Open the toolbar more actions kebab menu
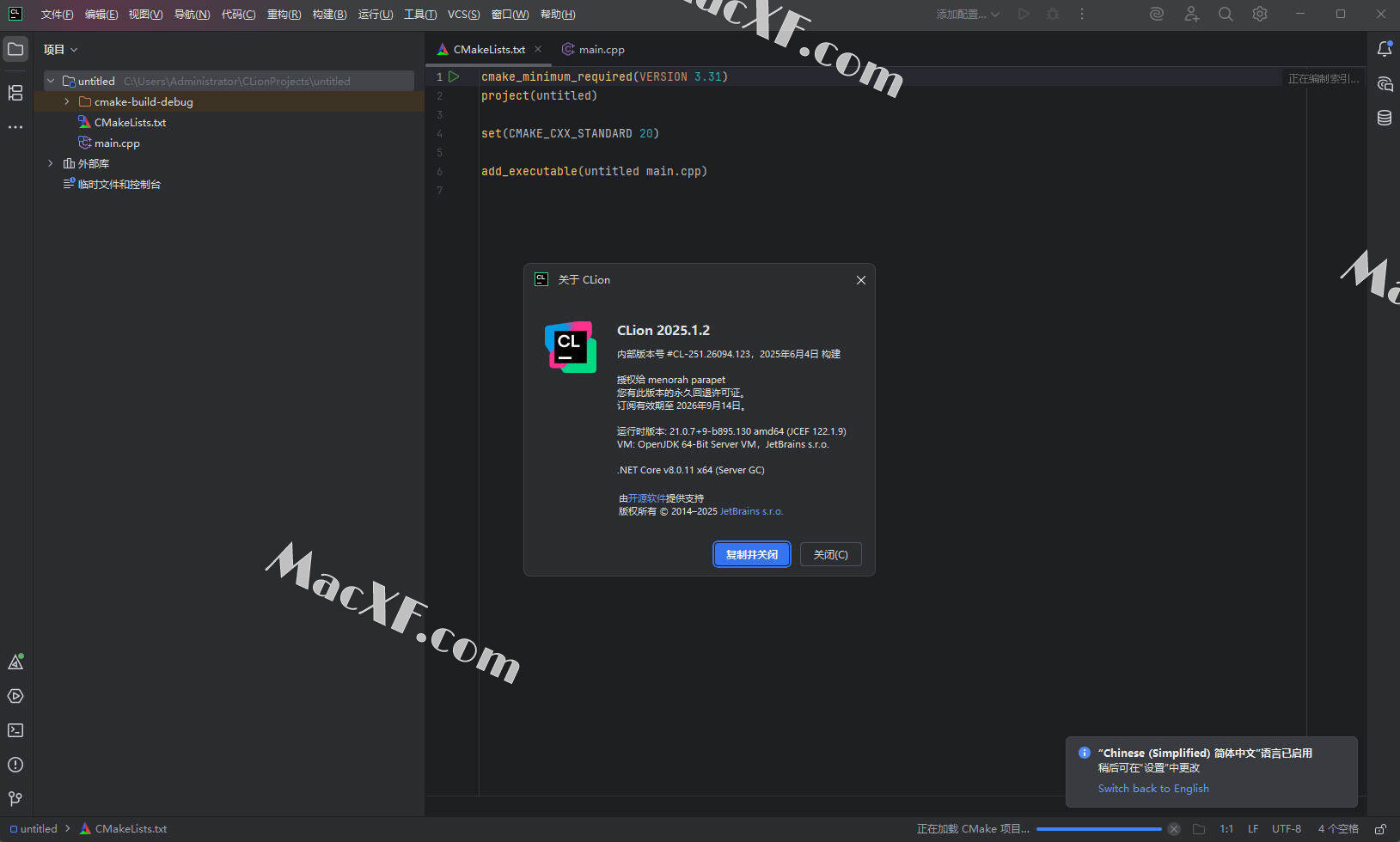This screenshot has height=842, width=1400. [1082, 14]
